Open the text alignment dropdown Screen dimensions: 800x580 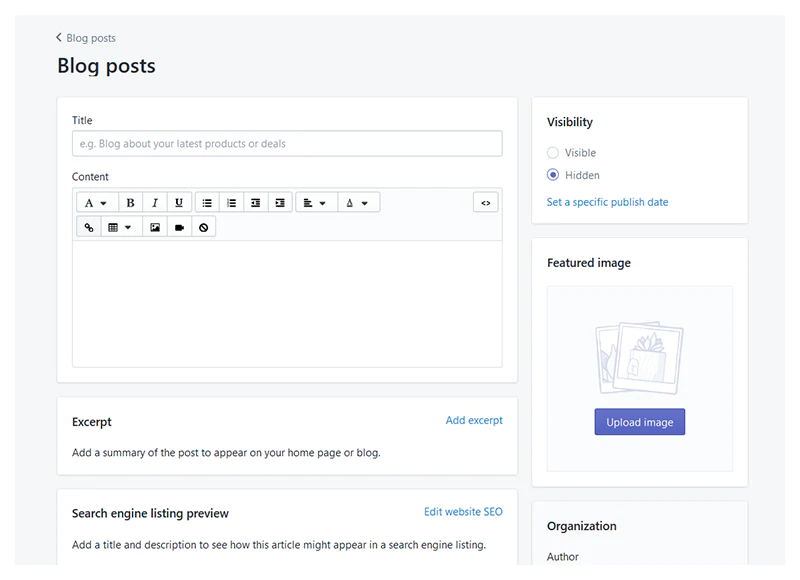pos(315,203)
